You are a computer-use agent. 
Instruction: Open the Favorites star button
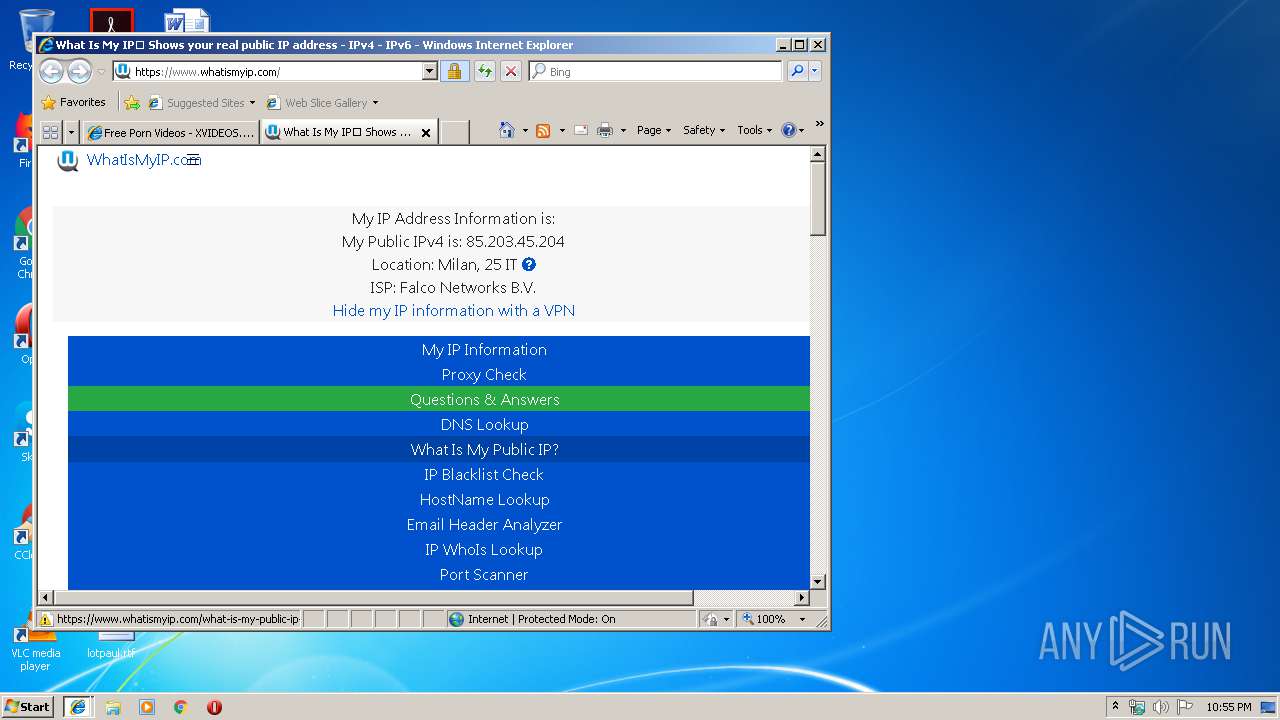click(x=73, y=102)
